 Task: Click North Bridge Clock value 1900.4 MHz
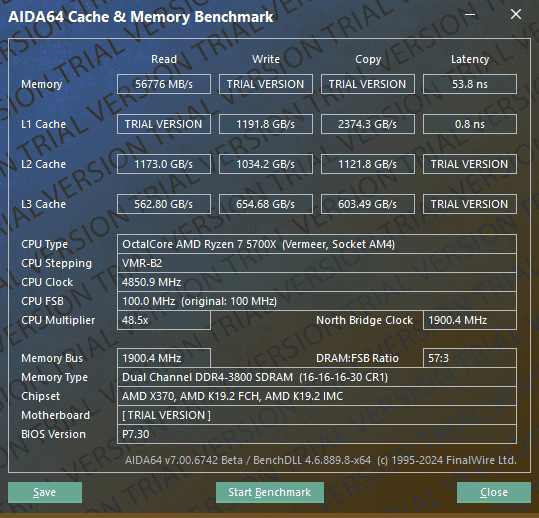470,320
